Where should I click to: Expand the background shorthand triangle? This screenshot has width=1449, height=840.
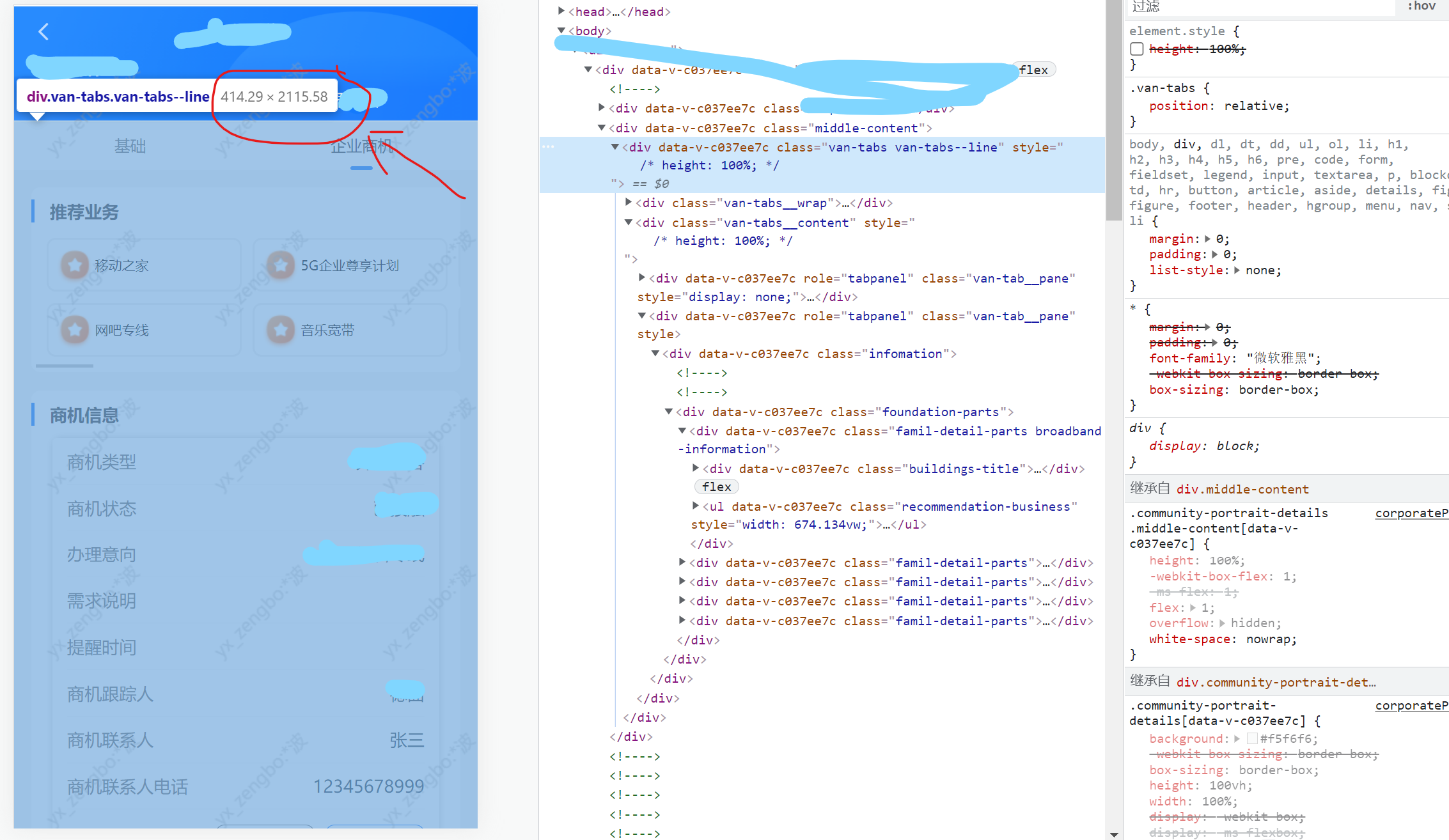pos(1237,739)
